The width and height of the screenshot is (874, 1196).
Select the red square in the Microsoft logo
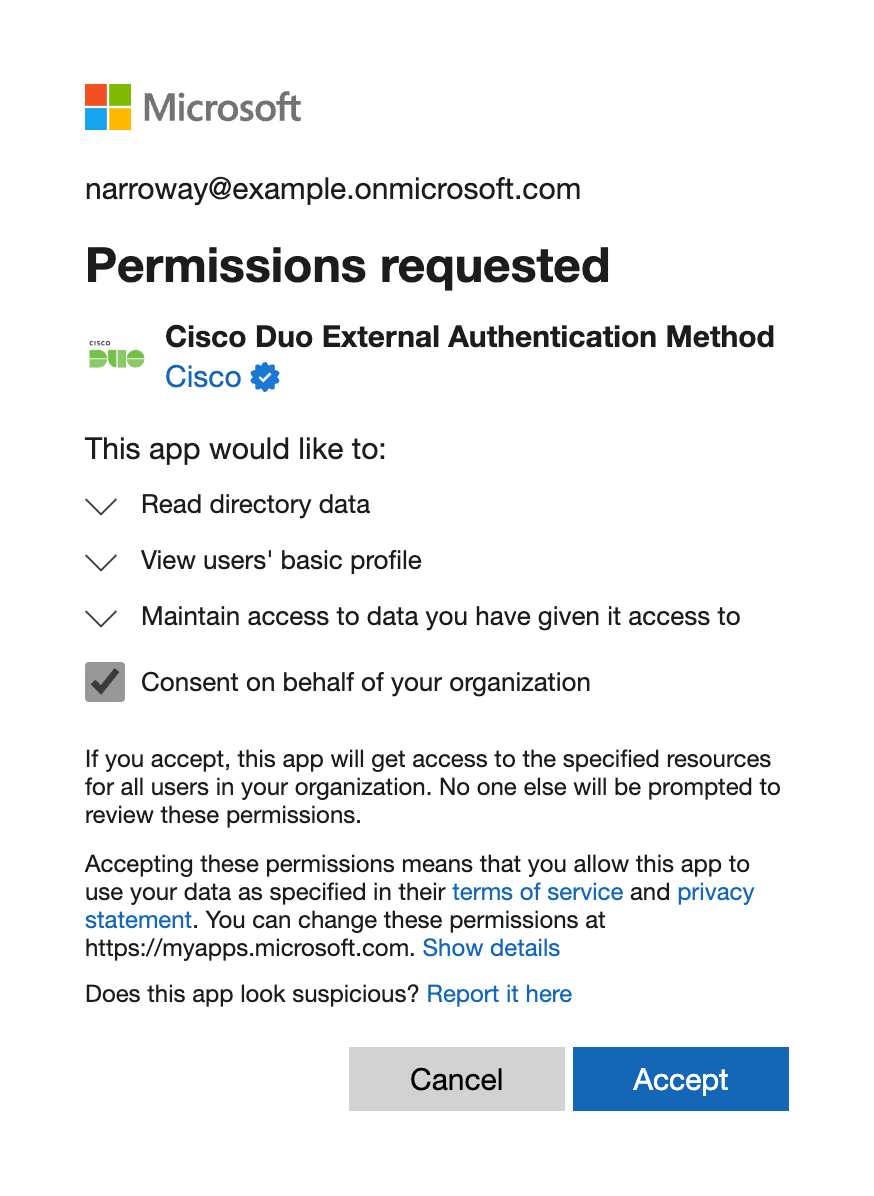(x=97, y=93)
